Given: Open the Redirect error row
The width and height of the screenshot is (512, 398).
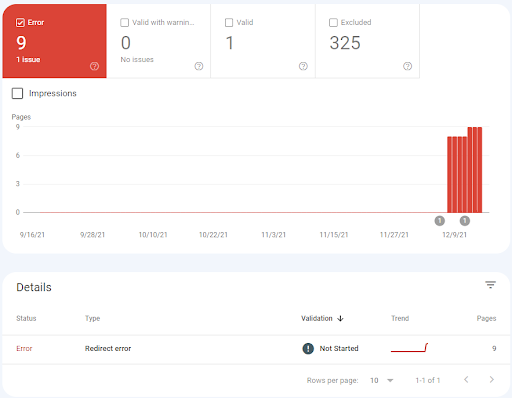Looking at the screenshot, I should point(256,349).
